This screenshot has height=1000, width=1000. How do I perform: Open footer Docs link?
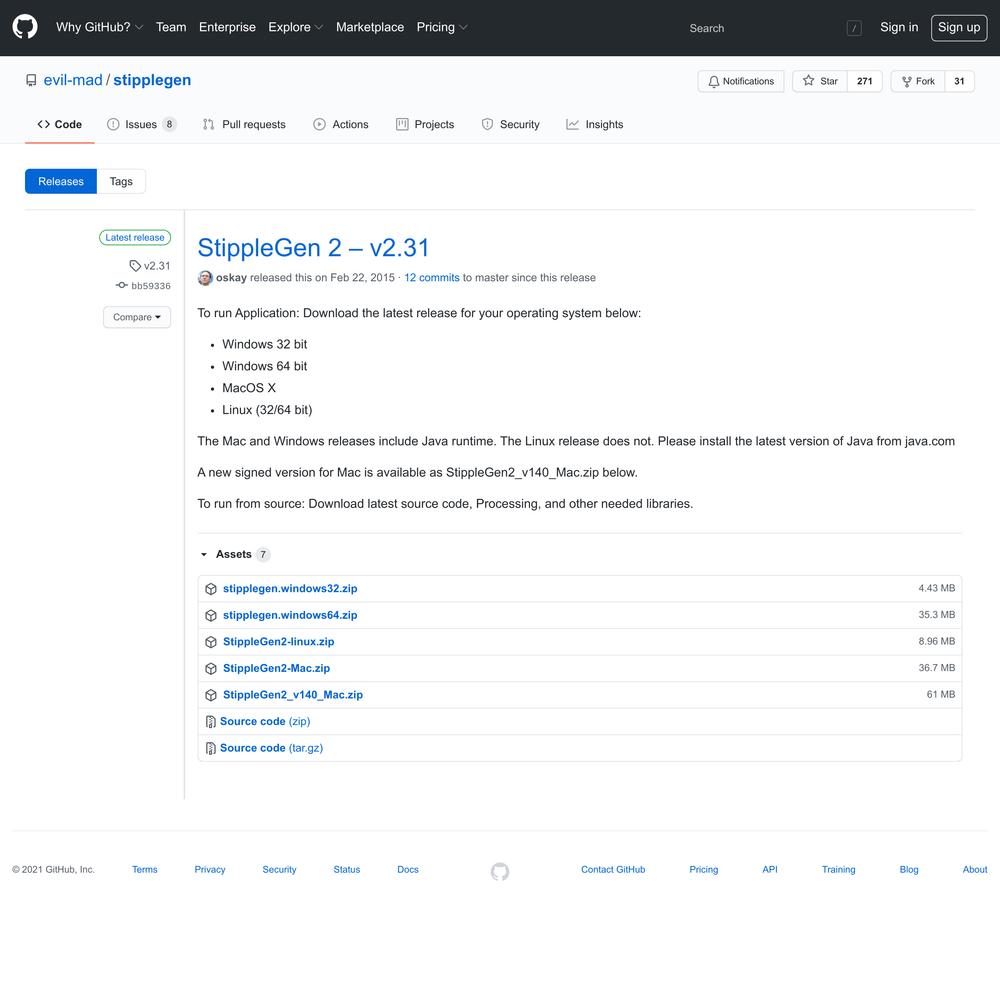point(408,869)
